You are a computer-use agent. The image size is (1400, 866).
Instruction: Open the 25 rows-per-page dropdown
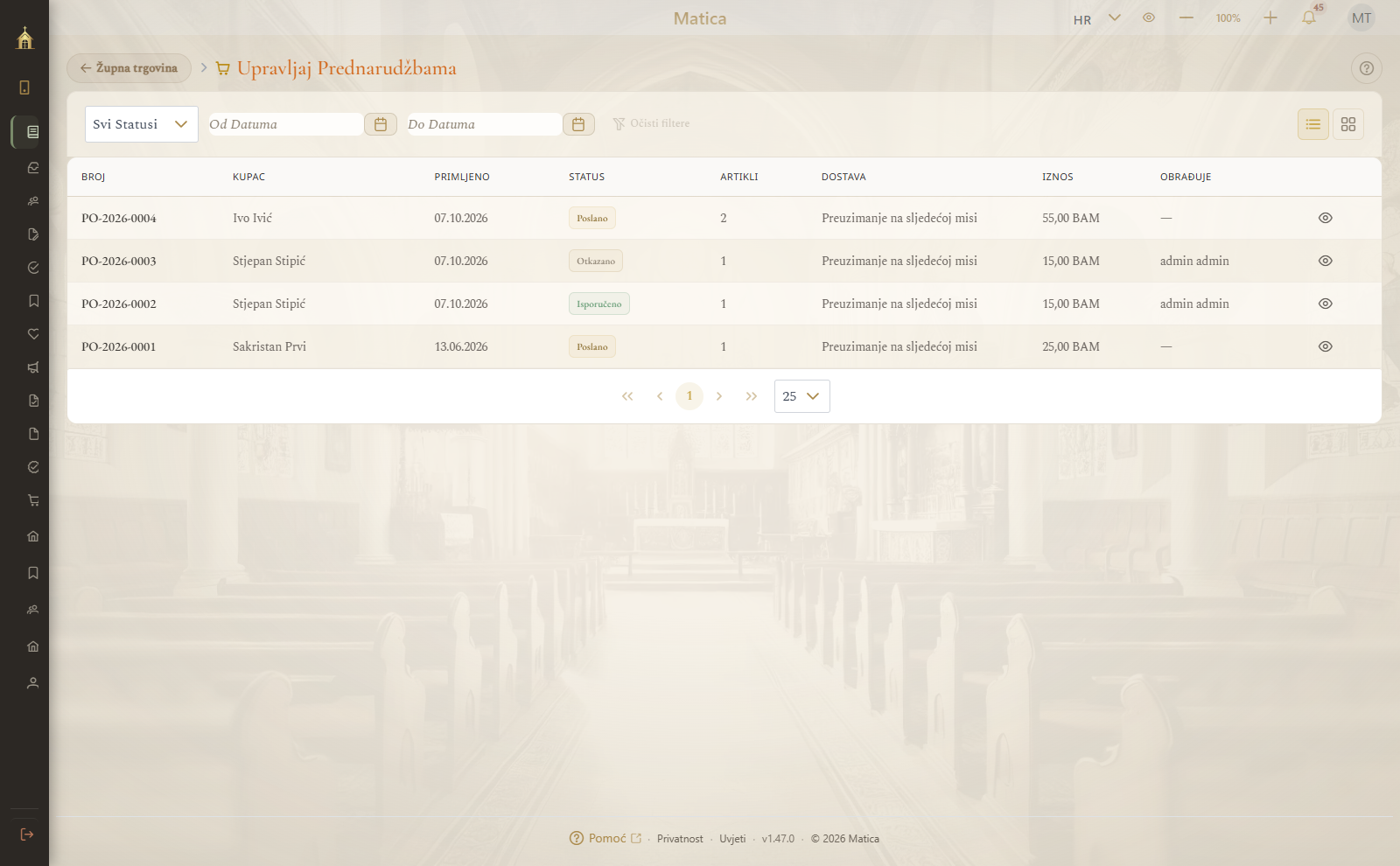point(801,396)
